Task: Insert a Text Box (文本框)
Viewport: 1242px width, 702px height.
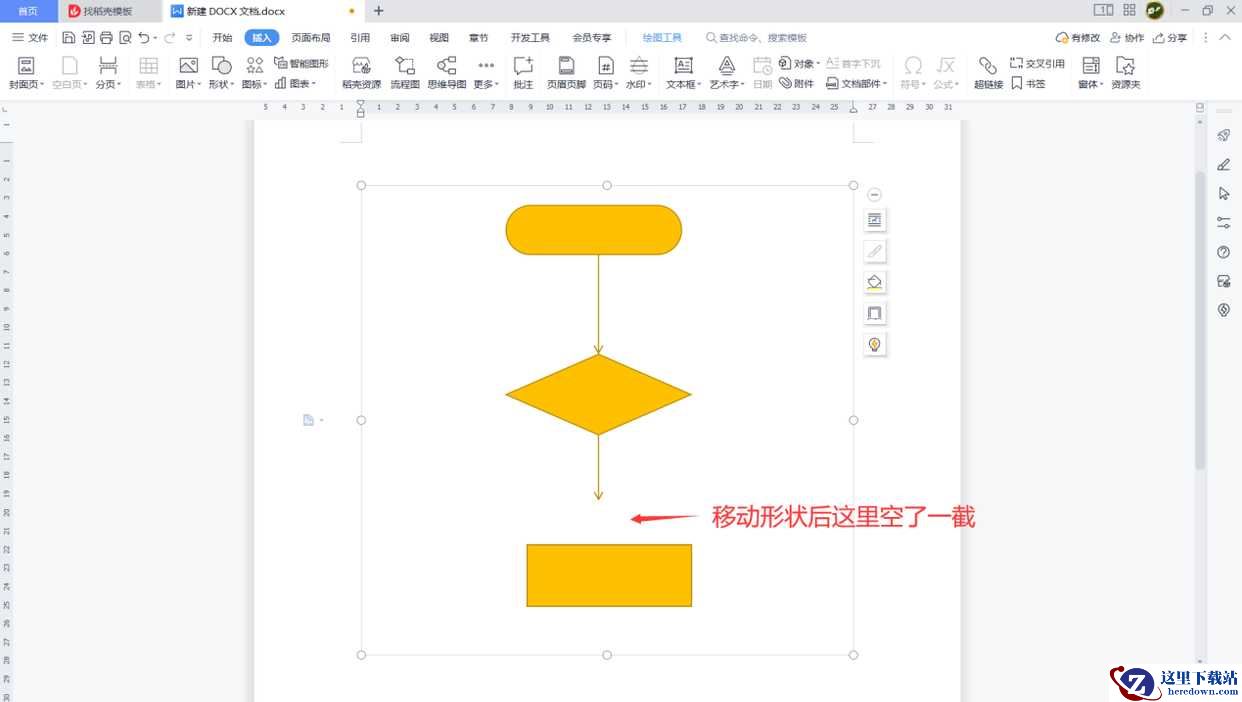Action: (x=683, y=73)
